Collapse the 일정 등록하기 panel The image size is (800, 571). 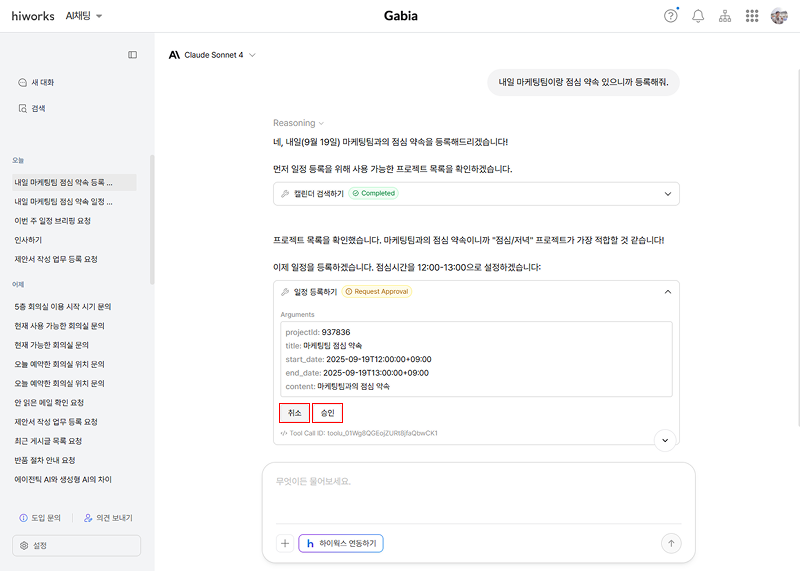click(x=667, y=292)
